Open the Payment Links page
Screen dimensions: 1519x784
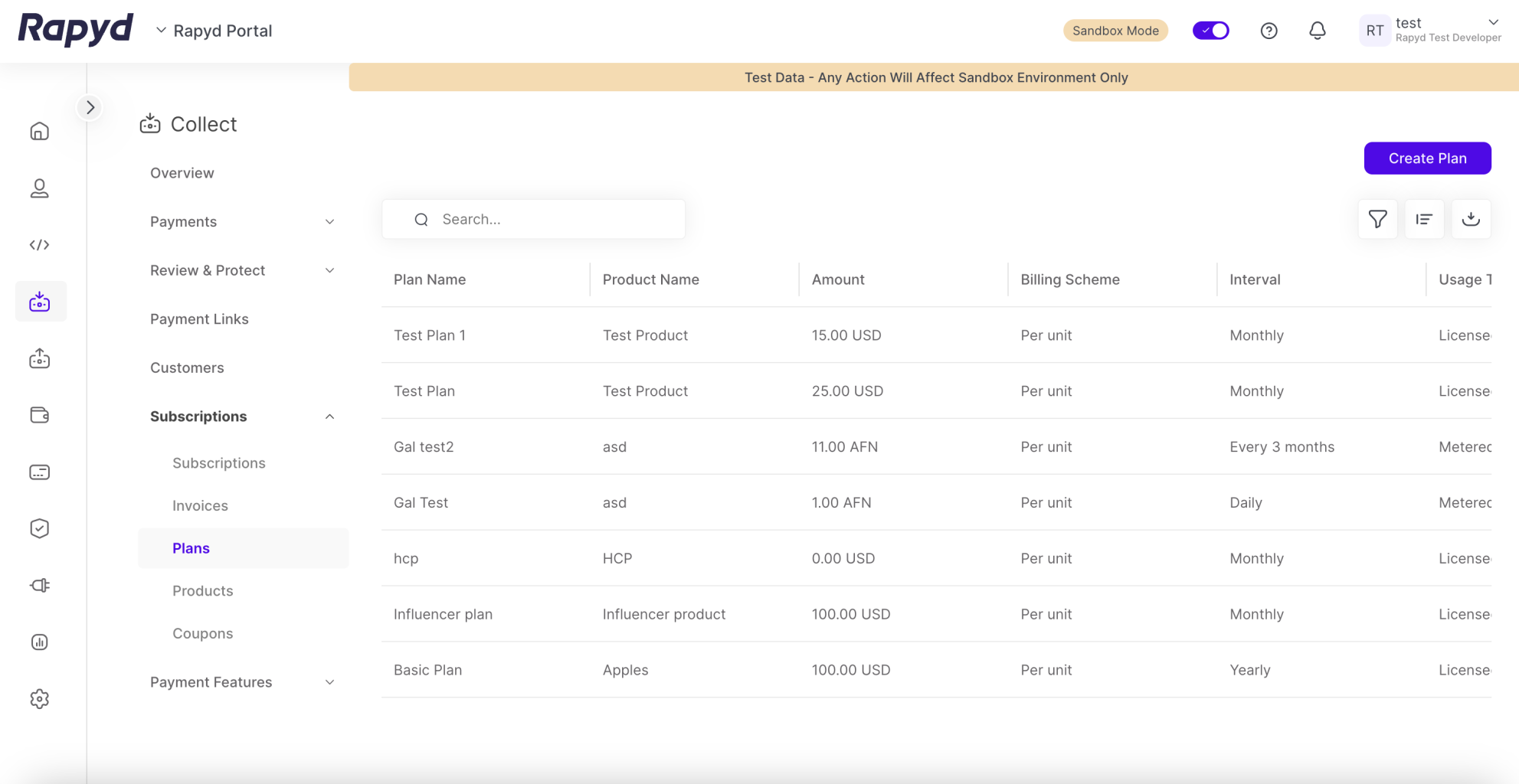[x=199, y=319]
